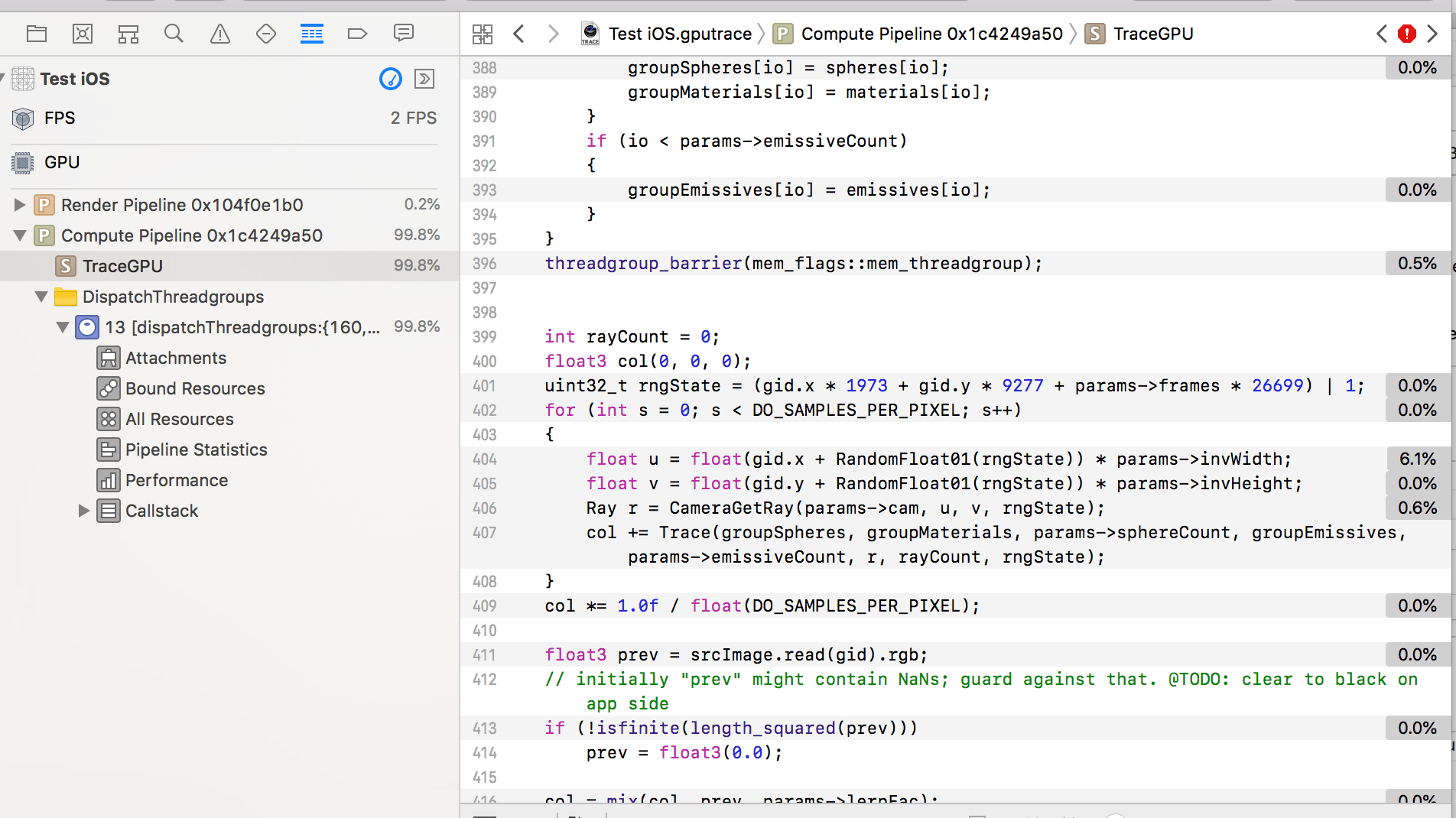Select the GPU row
The height and width of the screenshot is (818, 1456).
229,162
